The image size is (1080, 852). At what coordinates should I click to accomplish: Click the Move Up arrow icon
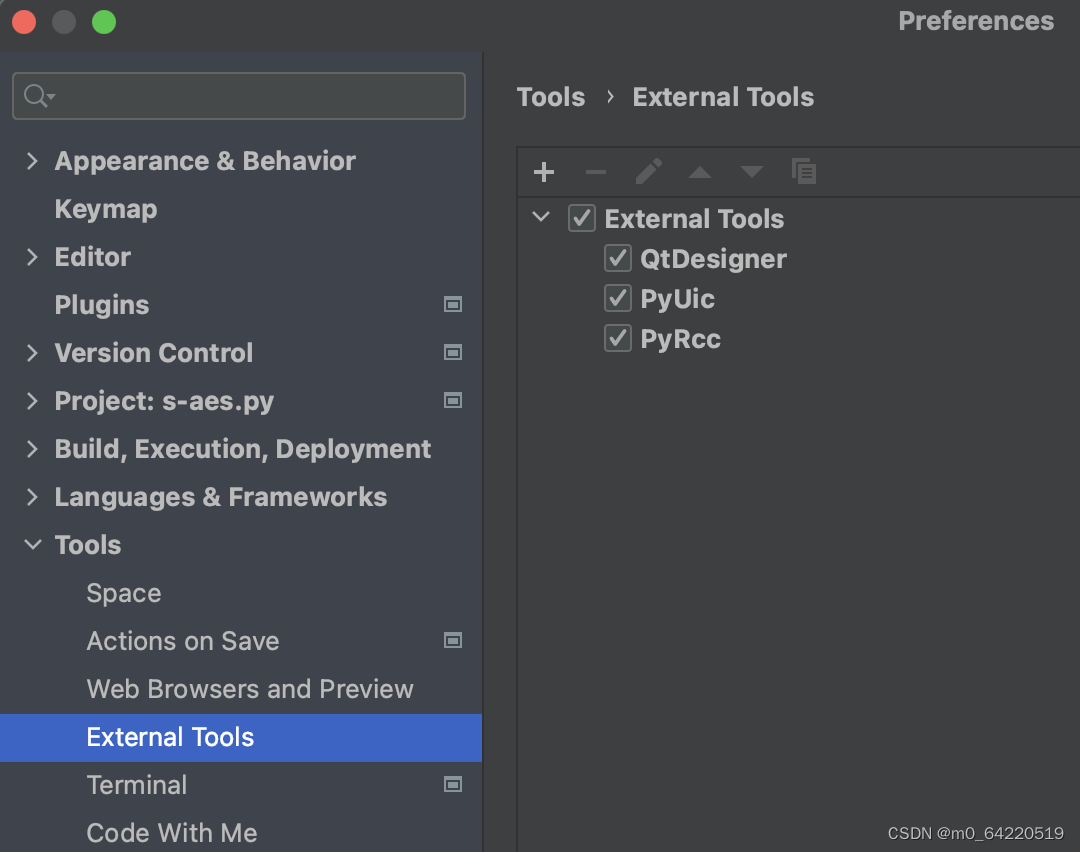click(x=700, y=172)
